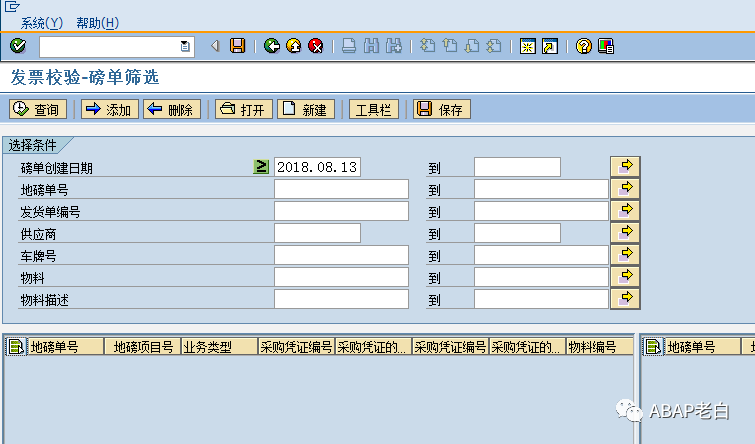The width and height of the screenshot is (755, 444).
Task: Open the command field history dropdown
Action: tap(185, 47)
